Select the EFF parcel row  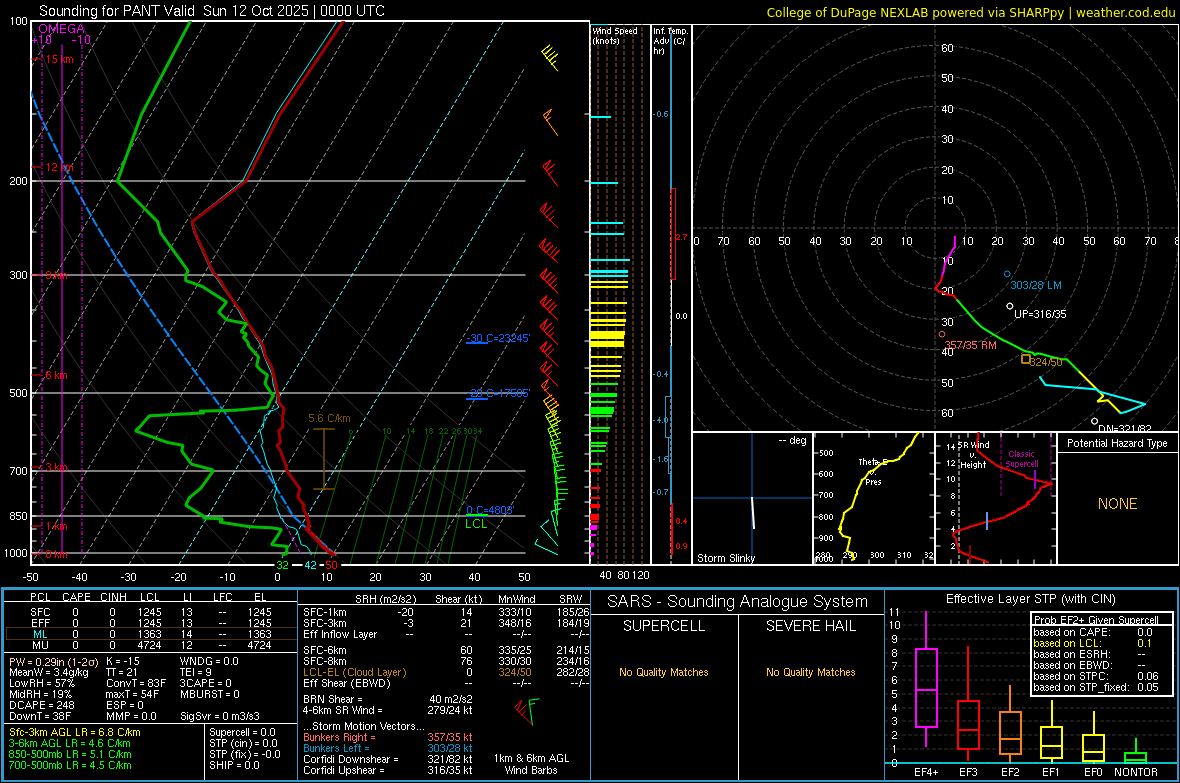point(151,623)
